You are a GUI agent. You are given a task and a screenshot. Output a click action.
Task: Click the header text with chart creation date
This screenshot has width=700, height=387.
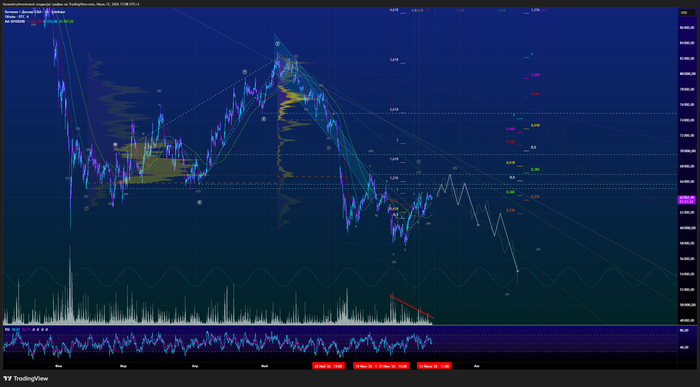tap(71, 4)
